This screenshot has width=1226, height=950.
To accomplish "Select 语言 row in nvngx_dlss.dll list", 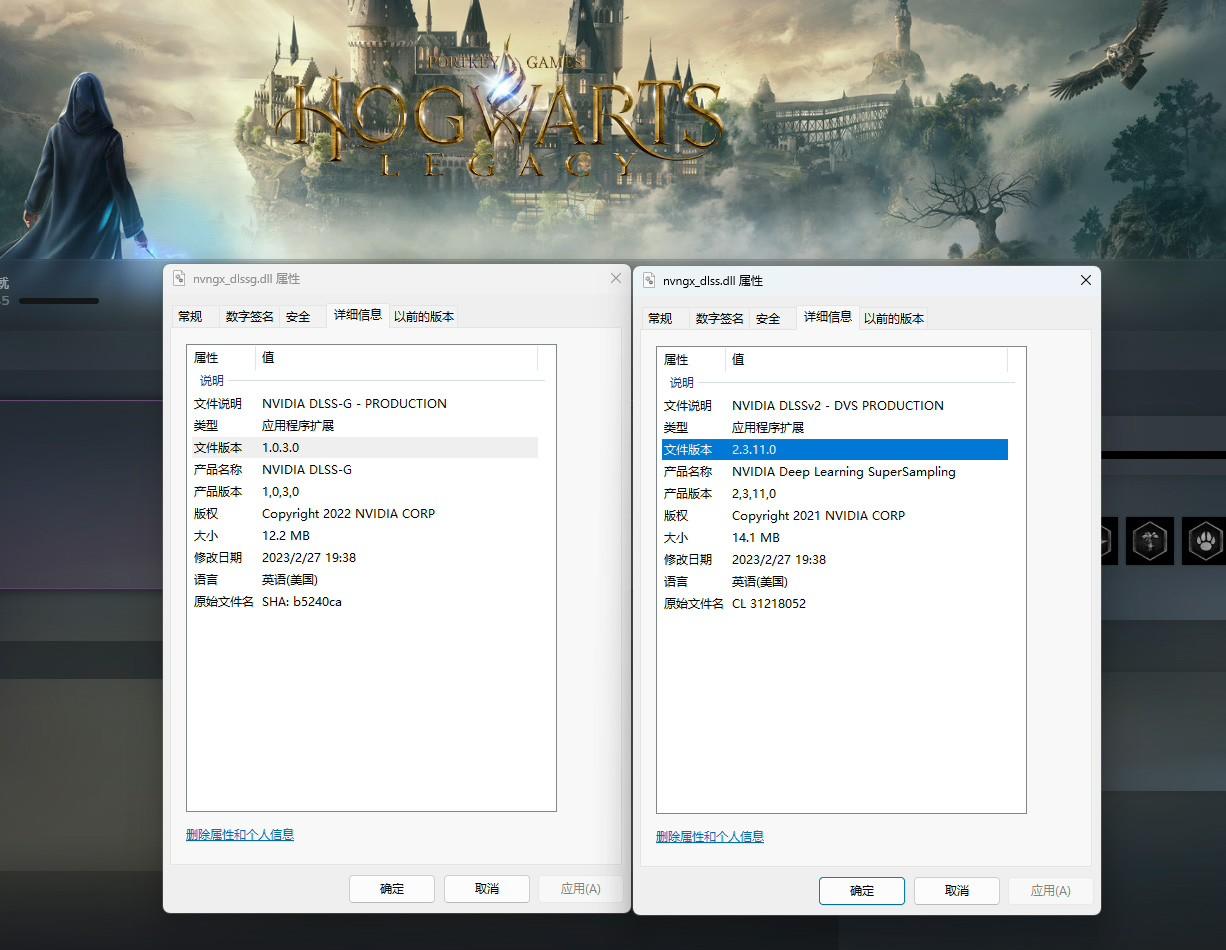I will click(x=835, y=581).
